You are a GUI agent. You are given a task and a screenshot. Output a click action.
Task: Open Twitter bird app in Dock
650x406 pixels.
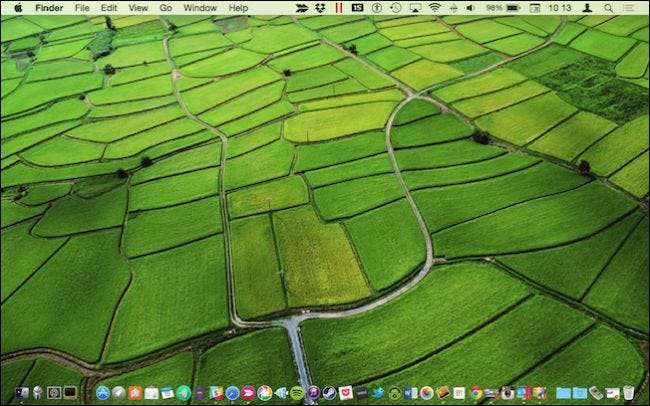(378, 393)
